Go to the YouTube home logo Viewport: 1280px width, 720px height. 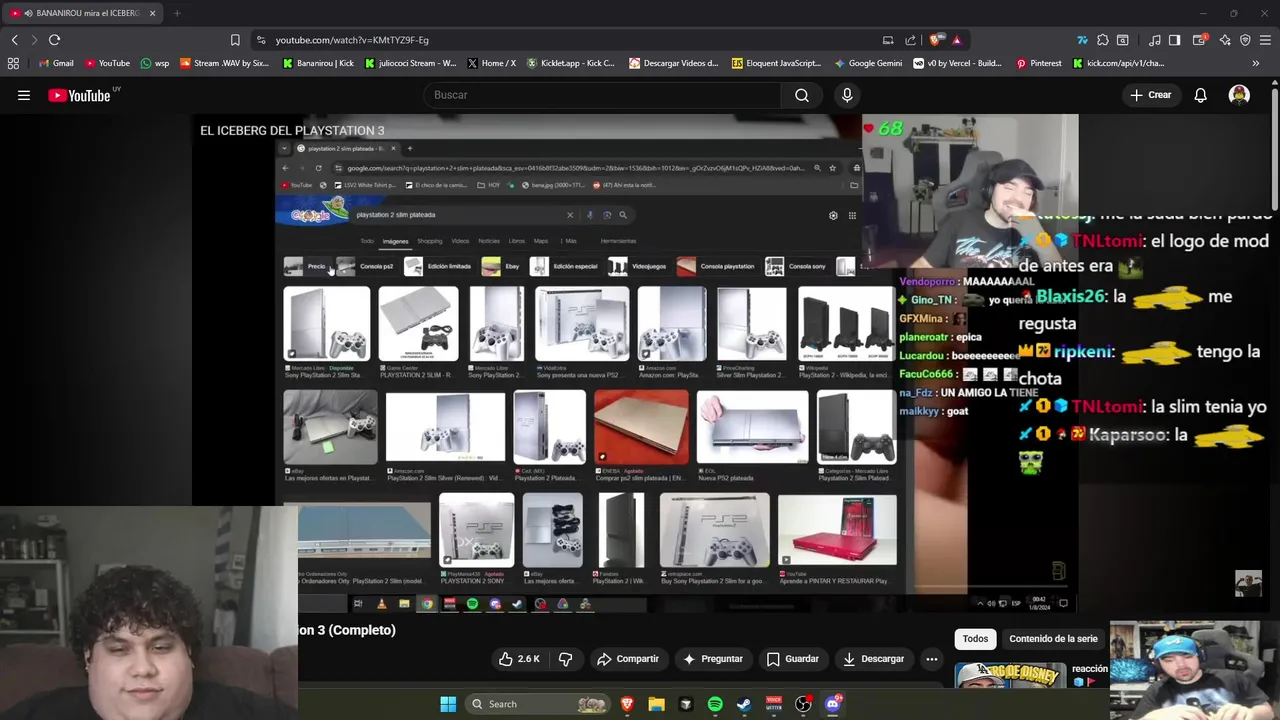pos(79,95)
